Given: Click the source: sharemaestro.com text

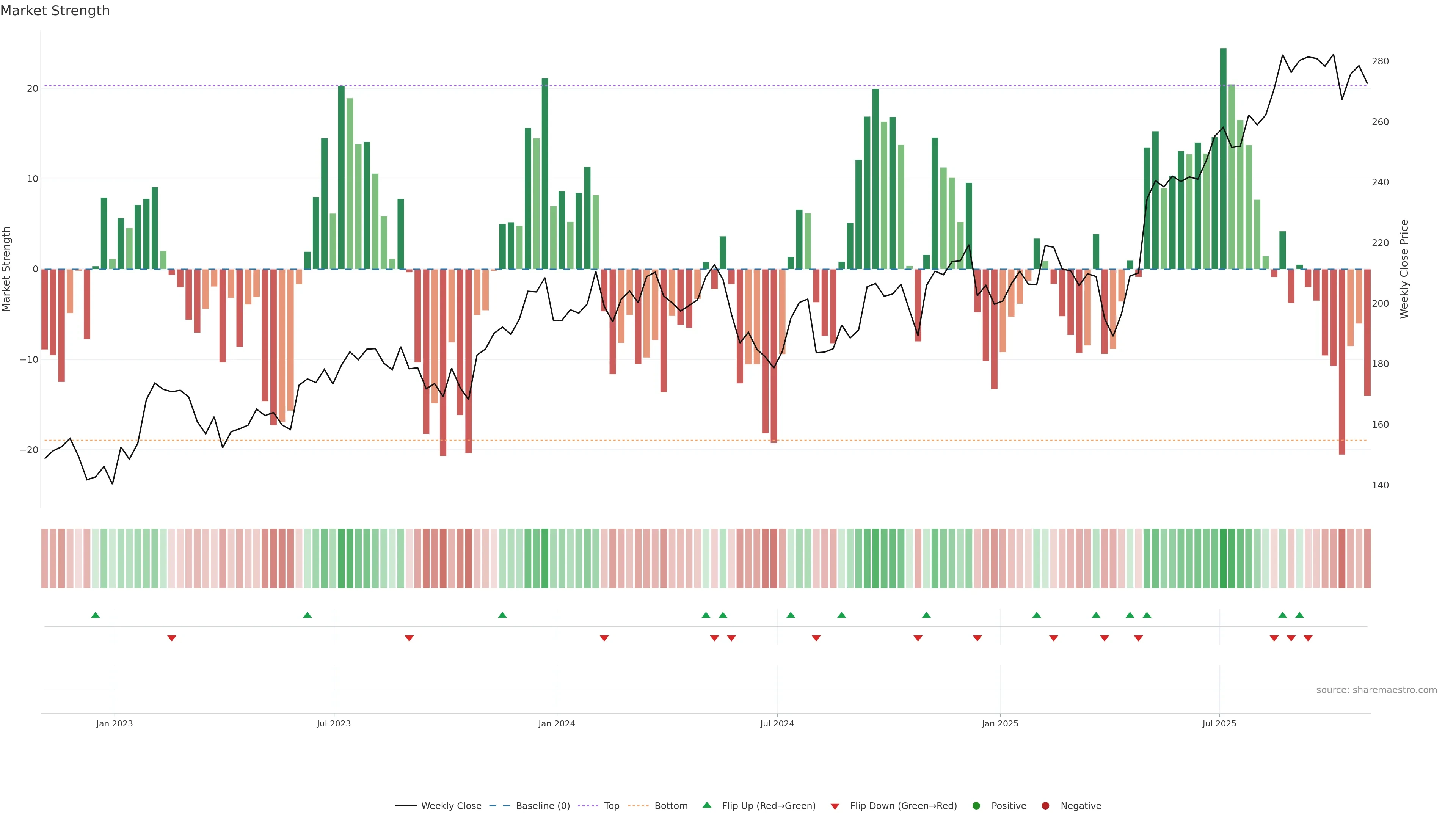Looking at the screenshot, I should [x=1376, y=690].
